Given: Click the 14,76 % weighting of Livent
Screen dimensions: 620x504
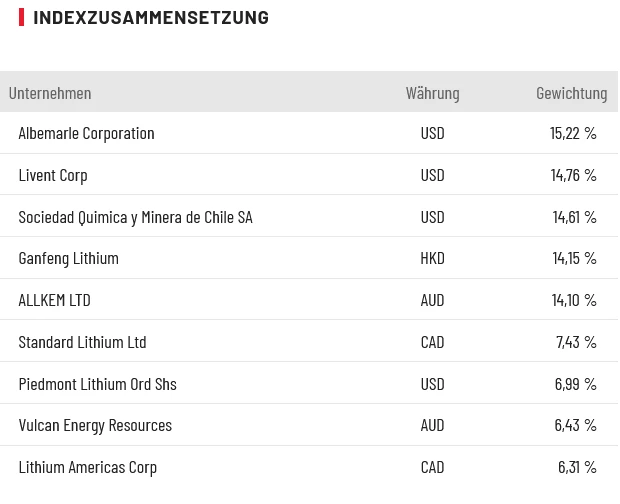Looking at the screenshot, I should point(573,175).
